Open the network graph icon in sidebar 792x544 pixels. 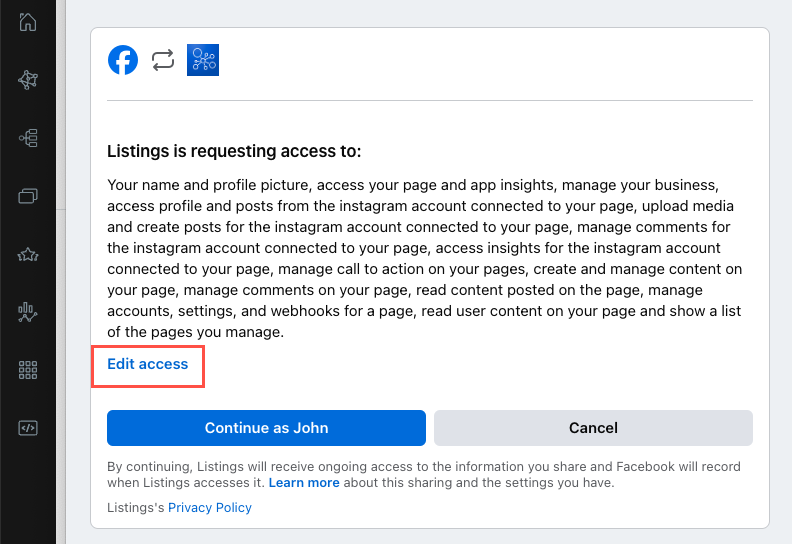coord(28,80)
